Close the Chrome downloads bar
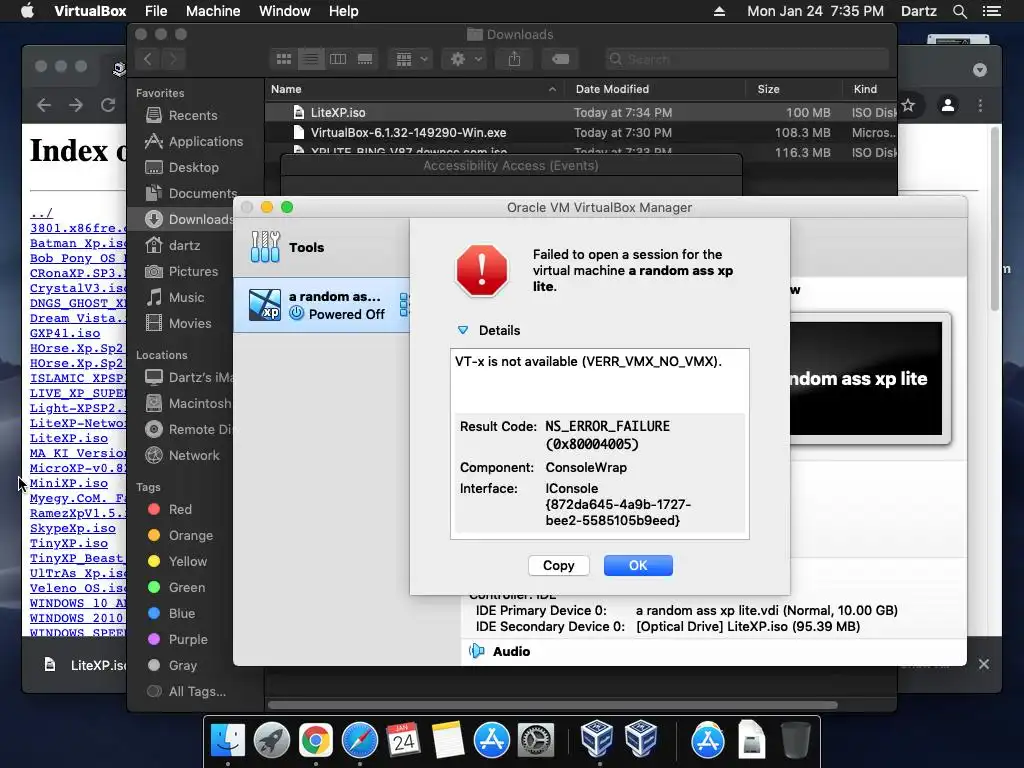Viewport: 1024px width, 768px height. (x=984, y=664)
